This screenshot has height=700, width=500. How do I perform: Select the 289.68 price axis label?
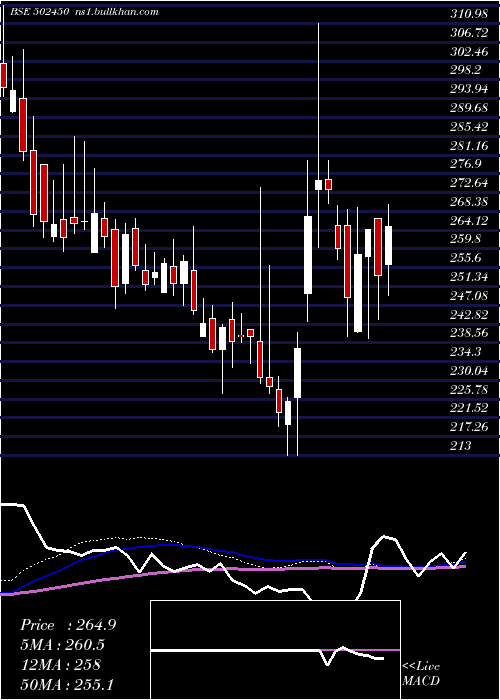pos(469,108)
